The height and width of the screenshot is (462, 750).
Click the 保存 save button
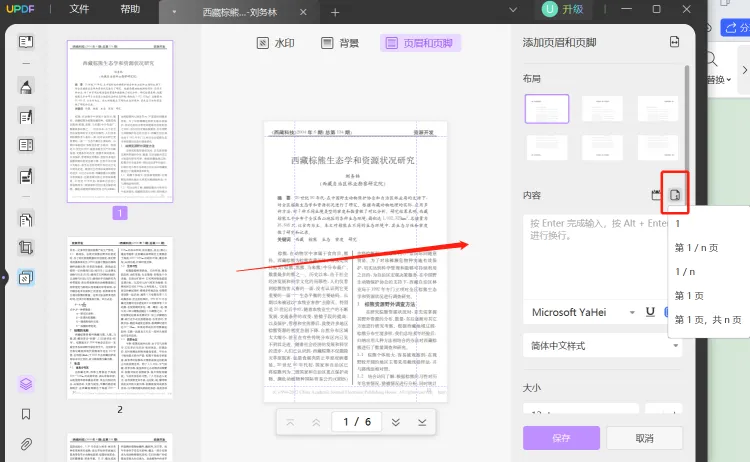coord(561,438)
